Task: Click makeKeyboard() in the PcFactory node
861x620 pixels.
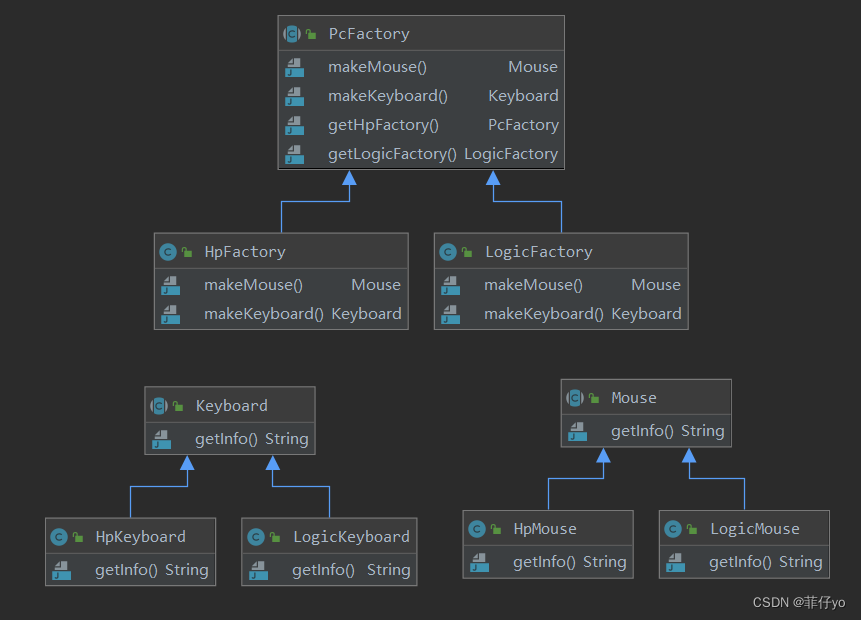Action: pos(388,96)
